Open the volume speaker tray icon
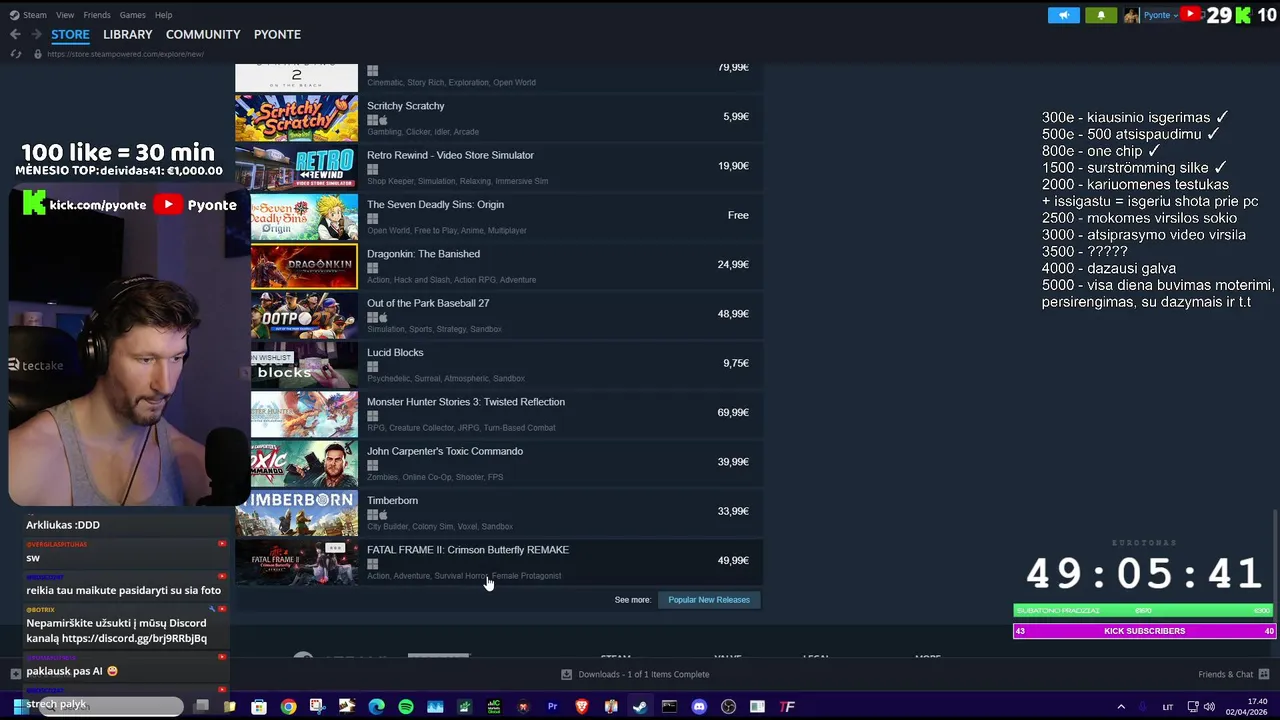The width and height of the screenshot is (1280, 720). click(1210, 707)
